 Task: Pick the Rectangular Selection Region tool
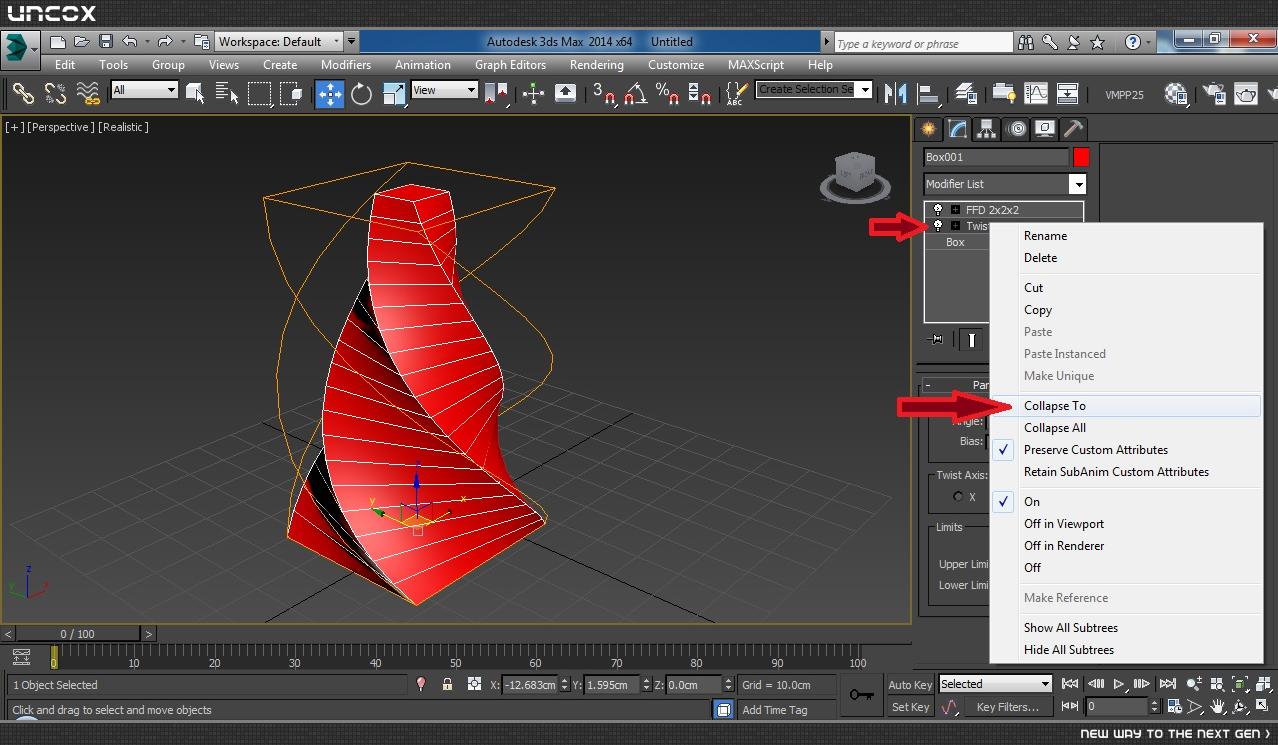click(260, 94)
